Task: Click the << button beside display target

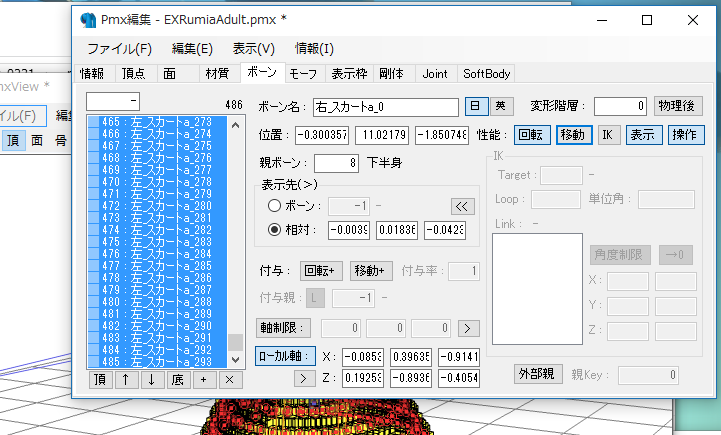Action: click(460, 206)
